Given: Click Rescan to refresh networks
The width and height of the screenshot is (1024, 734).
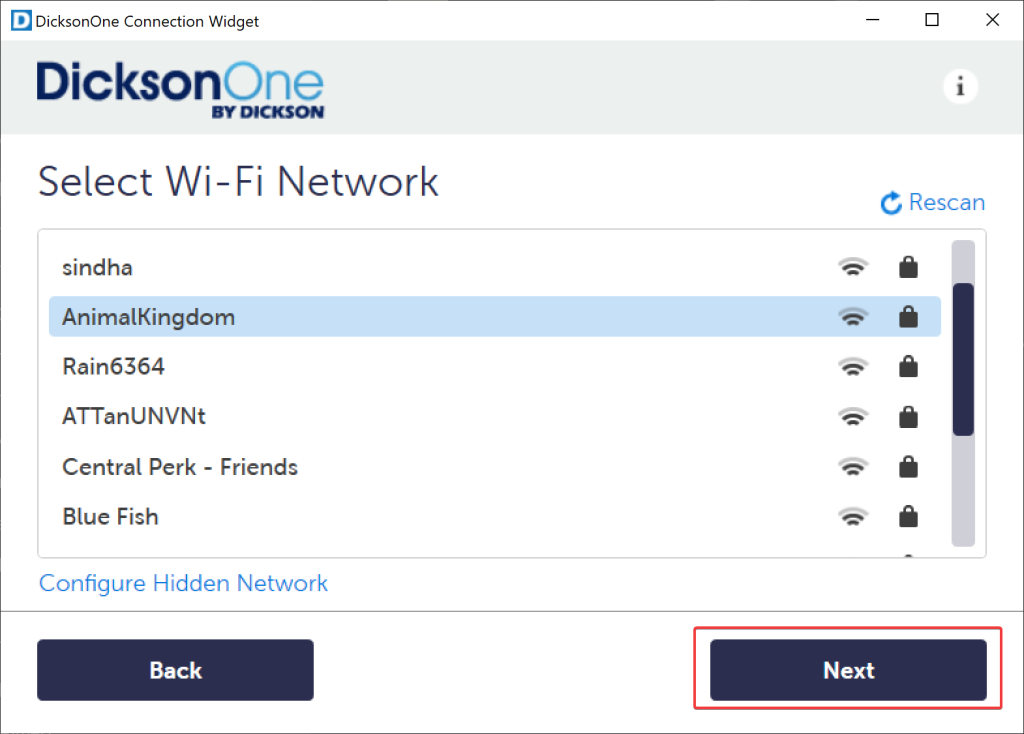Looking at the screenshot, I should 946,203.
